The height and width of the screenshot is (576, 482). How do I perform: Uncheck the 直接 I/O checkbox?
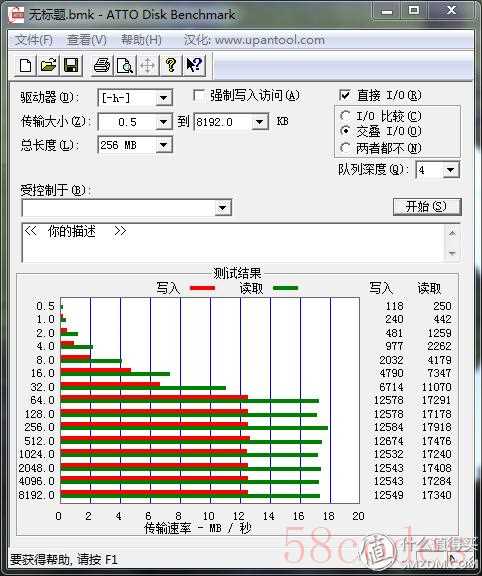click(345, 96)
